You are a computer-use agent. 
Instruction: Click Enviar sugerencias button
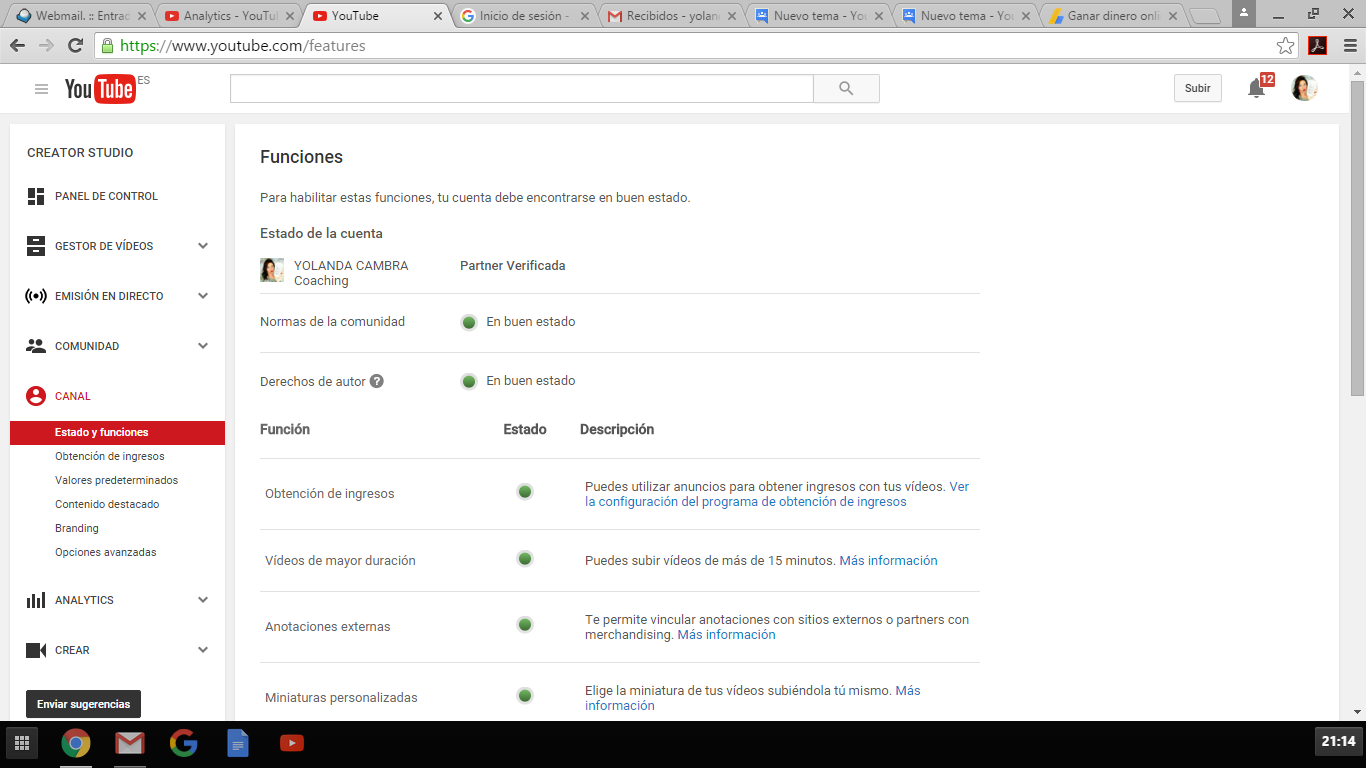click(x=84, y=704)
